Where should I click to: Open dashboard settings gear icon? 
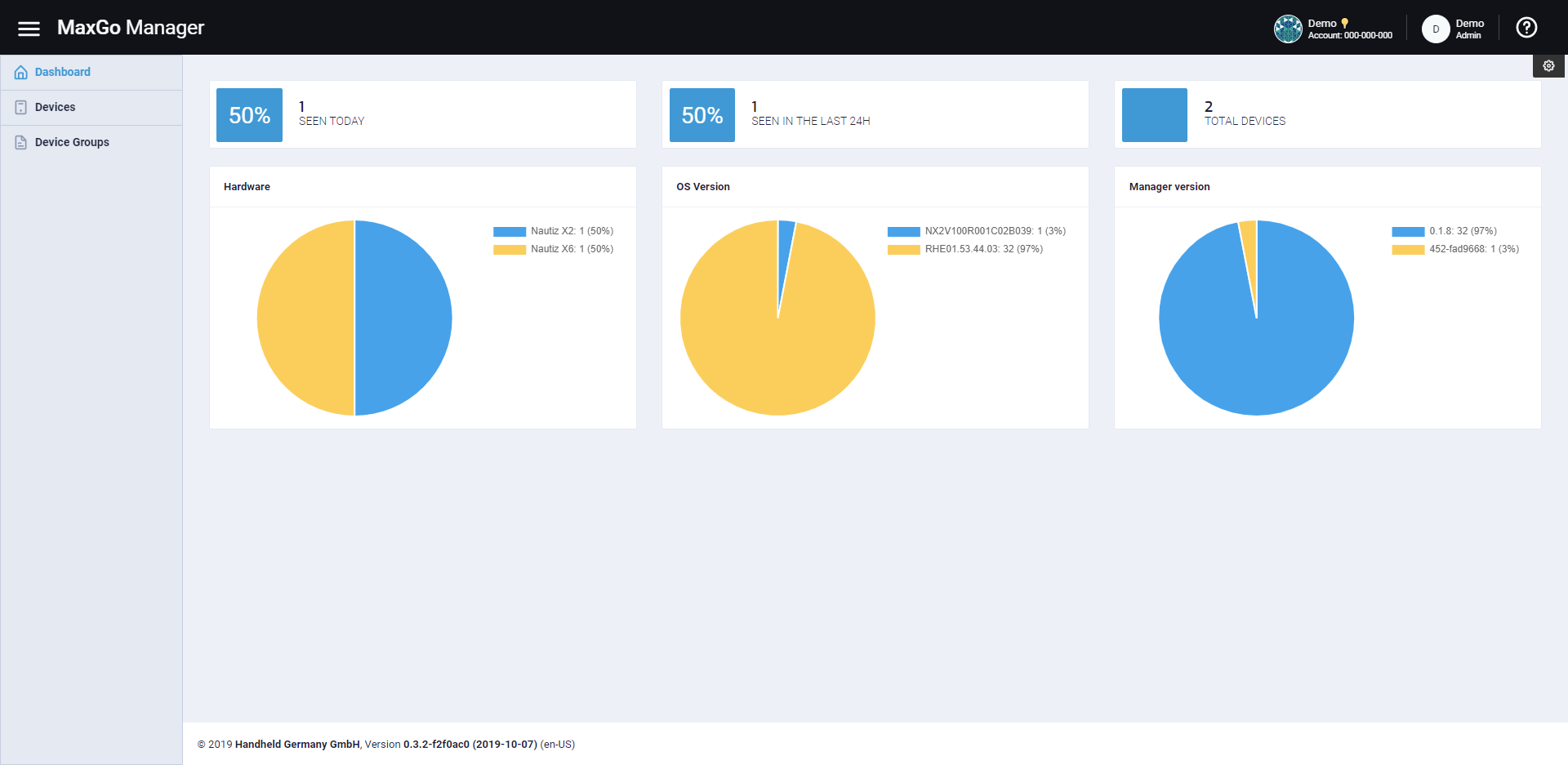pyautogui.click(x=1548, y=66)
